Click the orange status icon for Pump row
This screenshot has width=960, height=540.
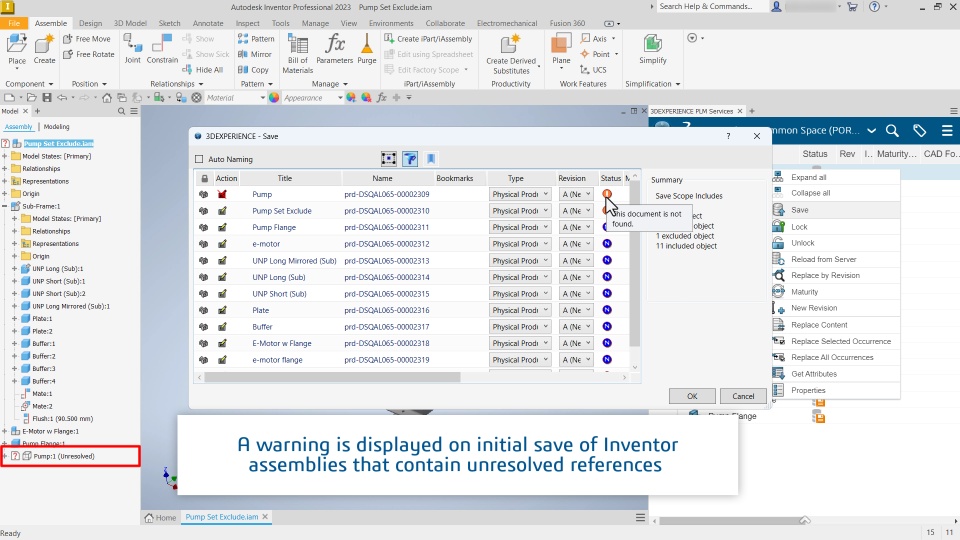607,193
